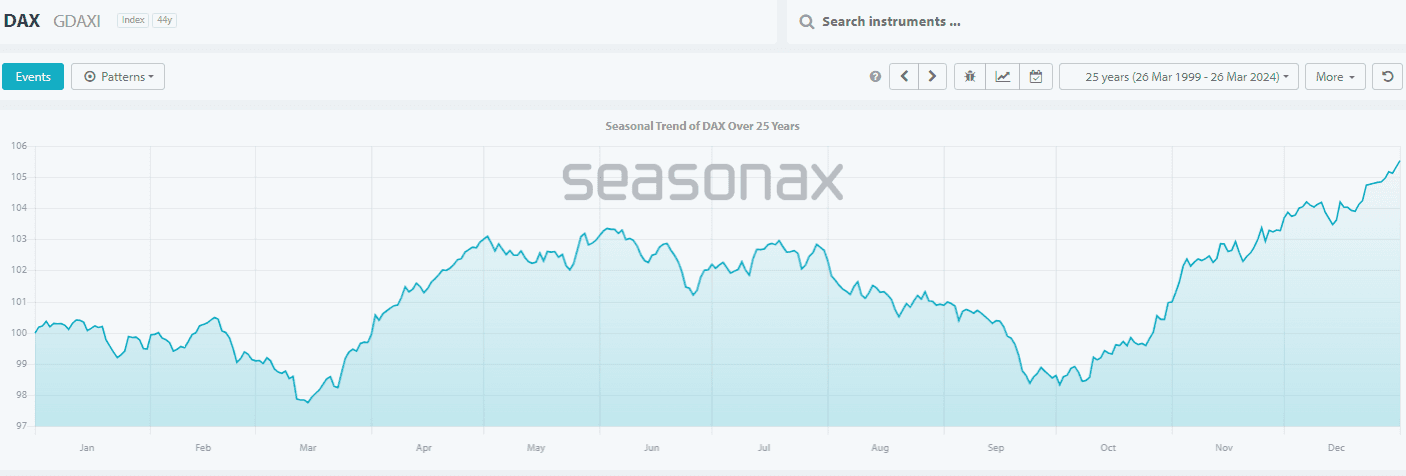Viewport: 1406px width, 476px height.
Task: Click the Dec month axis label
Action: pyautogui.click(x=1337, y=449)
